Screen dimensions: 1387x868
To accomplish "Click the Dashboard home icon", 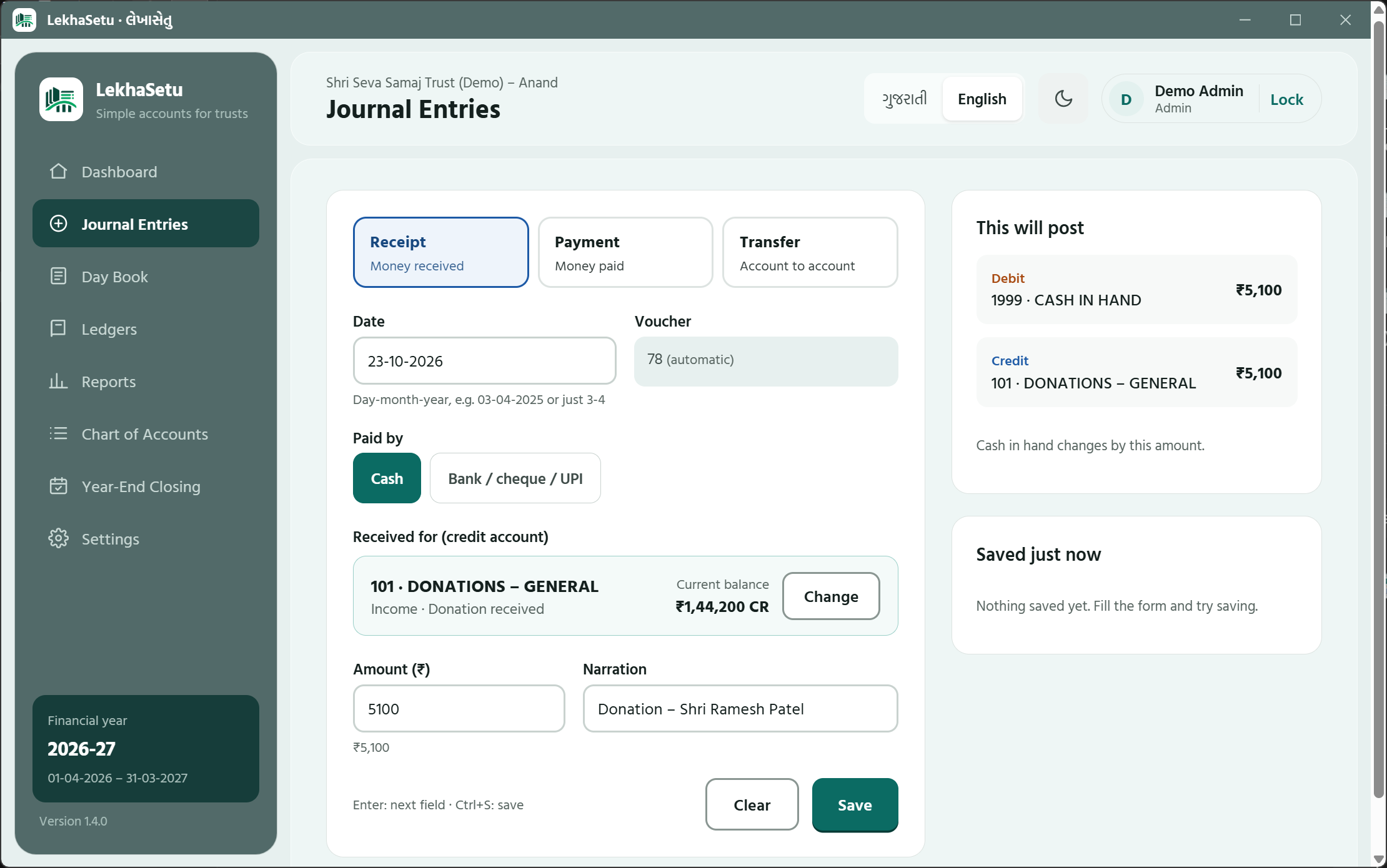I will pos(58,171).
